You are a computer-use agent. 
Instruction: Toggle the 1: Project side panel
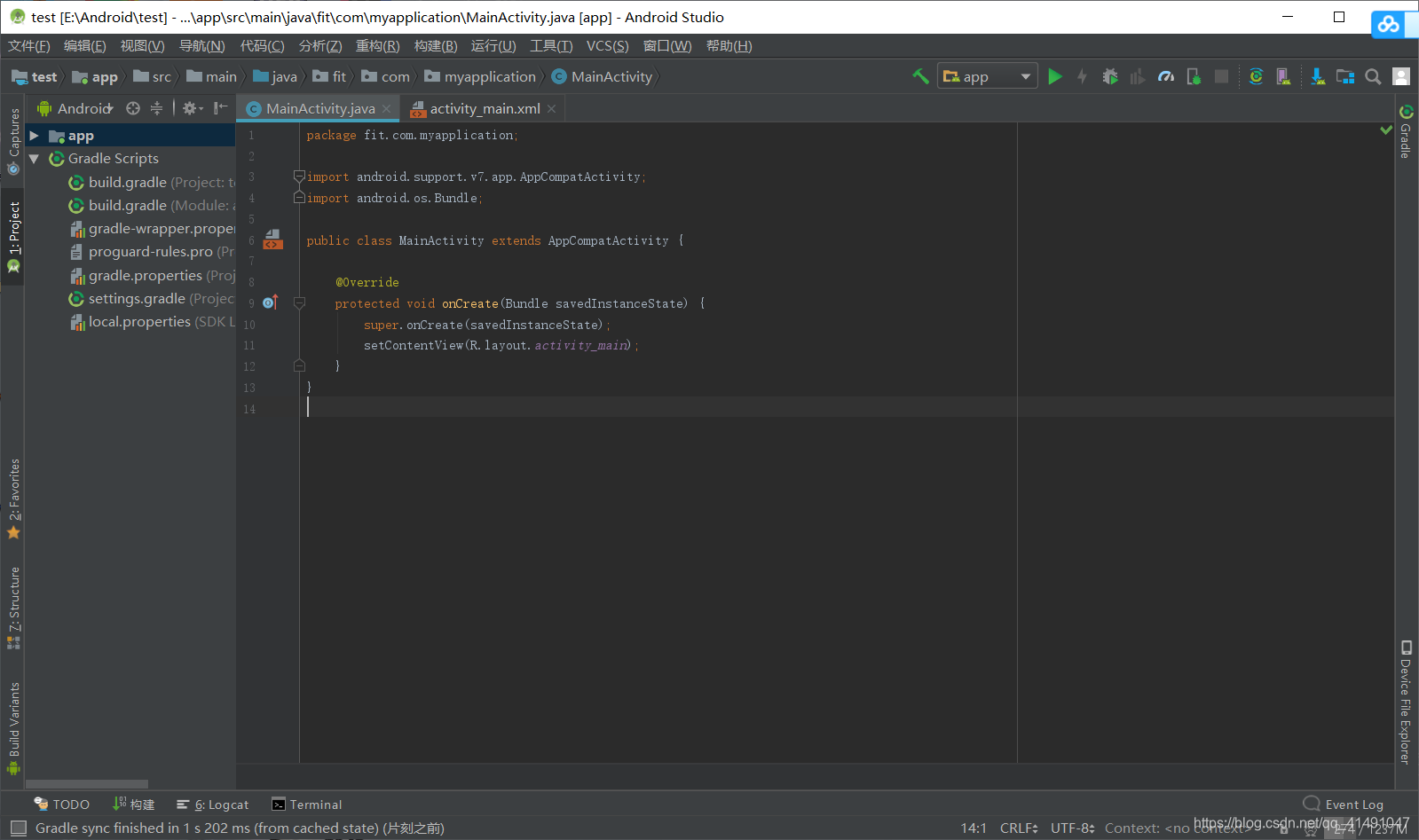13,236
